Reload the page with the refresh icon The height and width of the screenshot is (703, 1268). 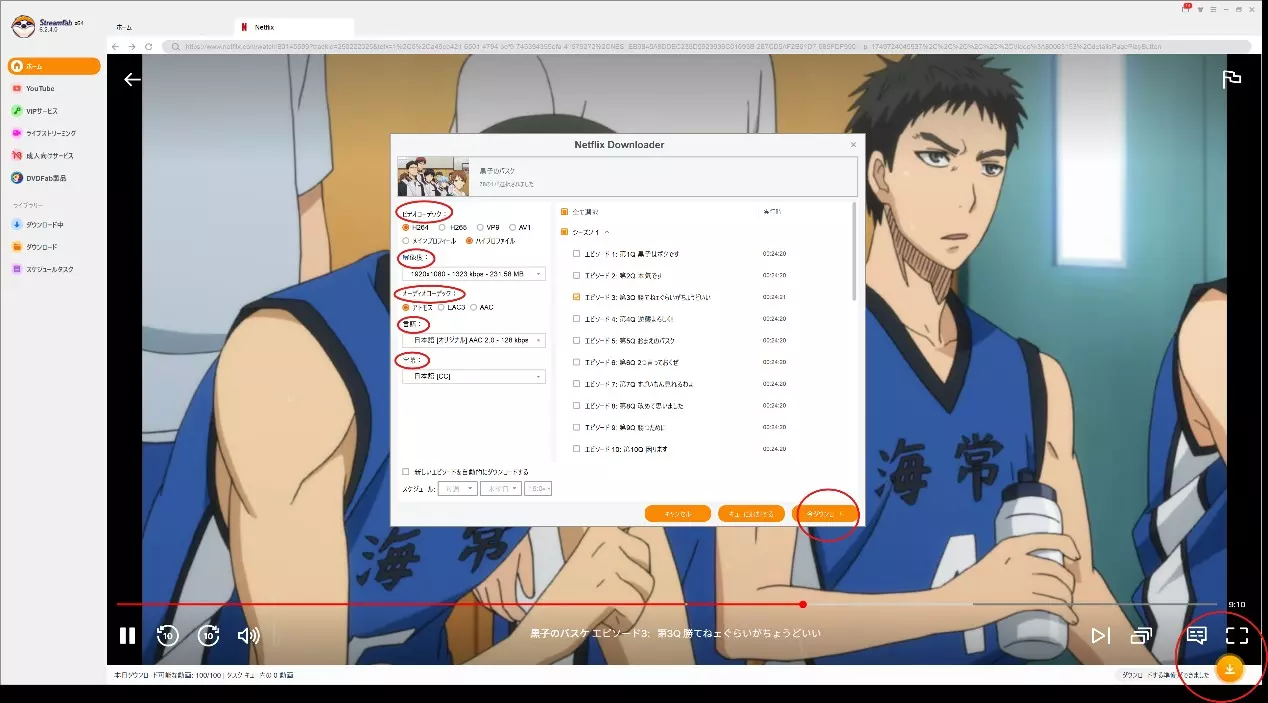click(149, 47)
